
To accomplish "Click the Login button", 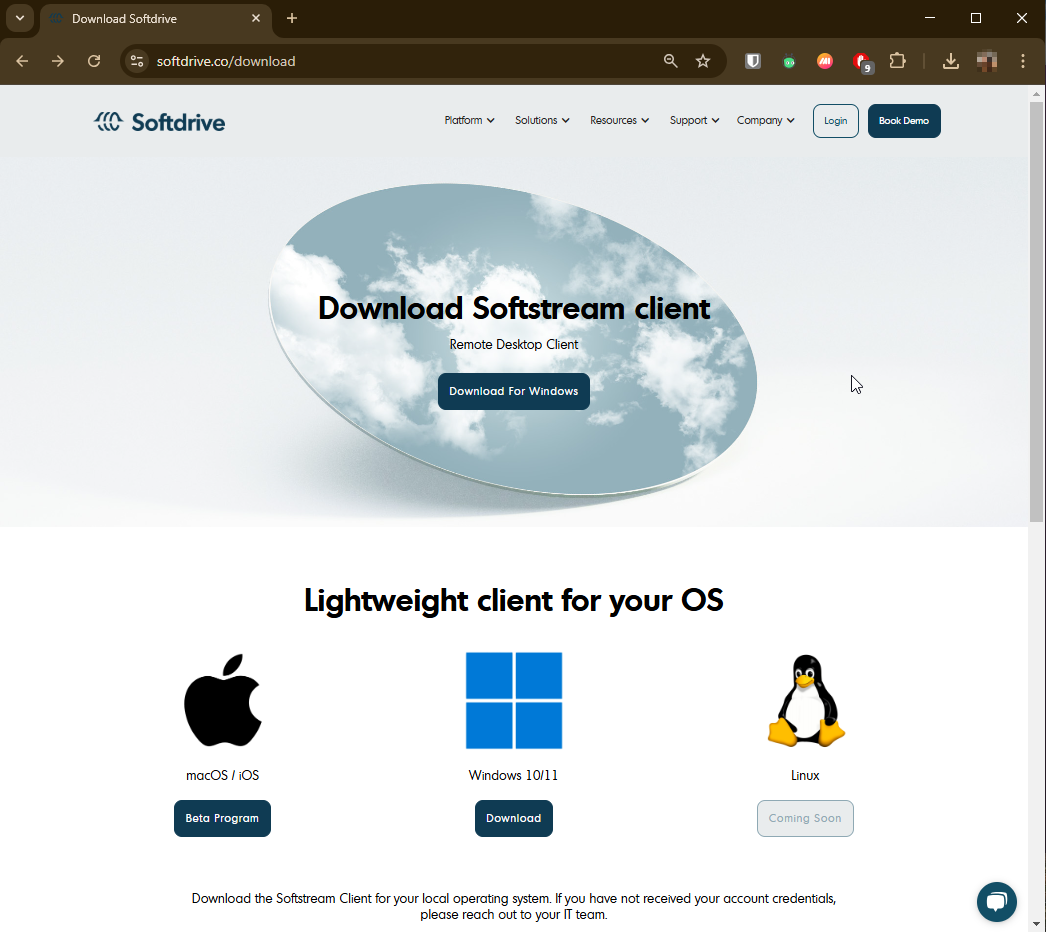I will click(x=835, y=121).
